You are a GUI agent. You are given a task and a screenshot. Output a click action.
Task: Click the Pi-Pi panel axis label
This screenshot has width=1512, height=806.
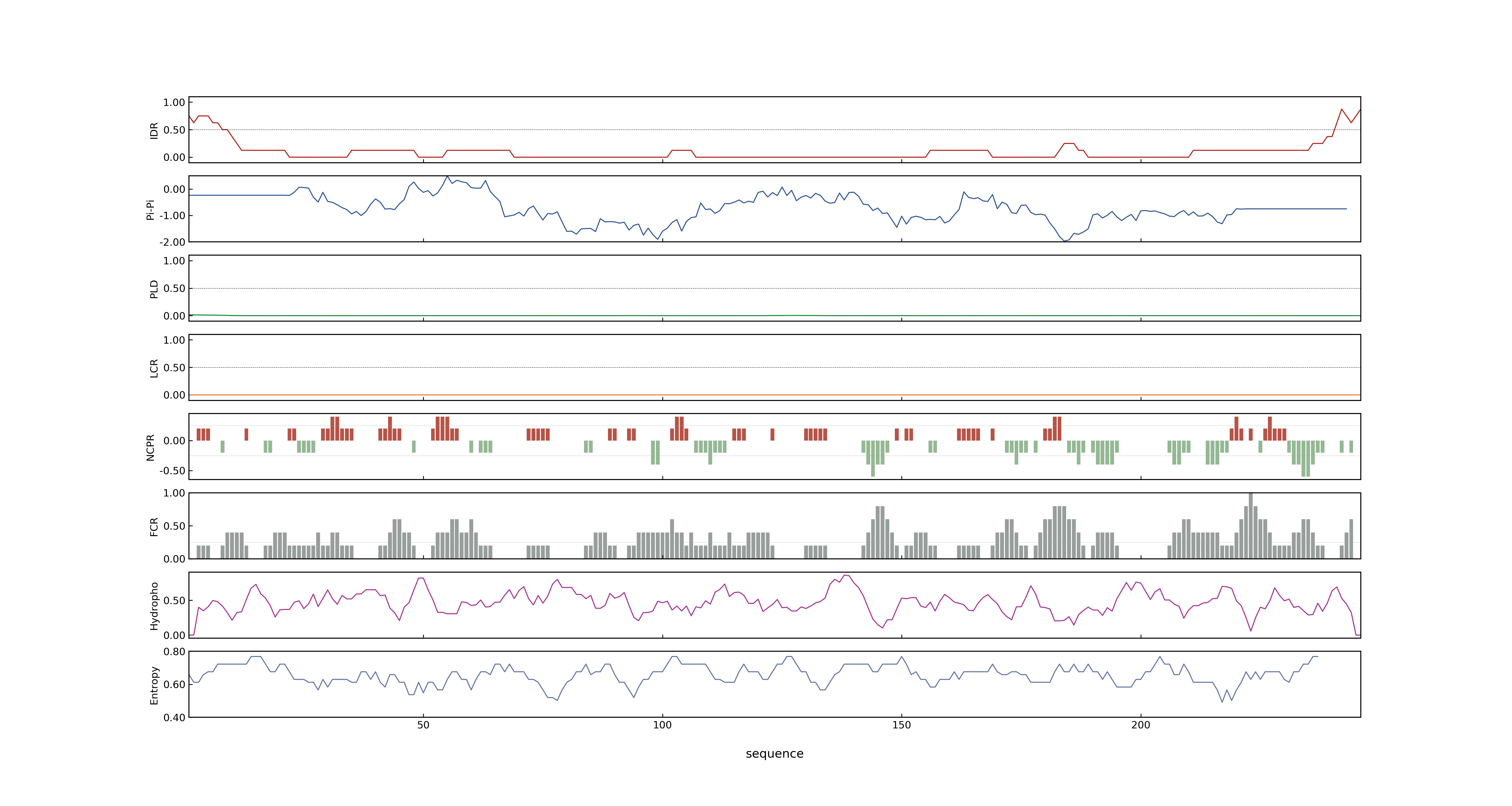click(x=150, y=209)
